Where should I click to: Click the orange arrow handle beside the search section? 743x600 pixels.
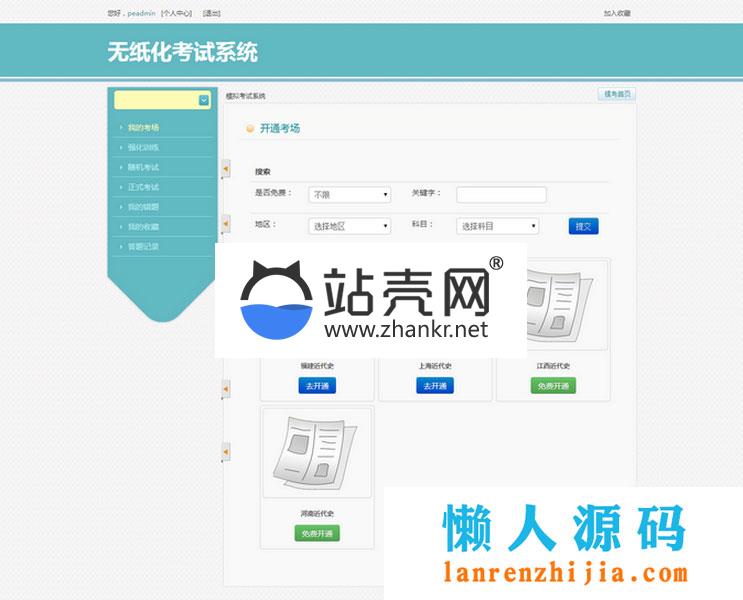tap(226, 169)
